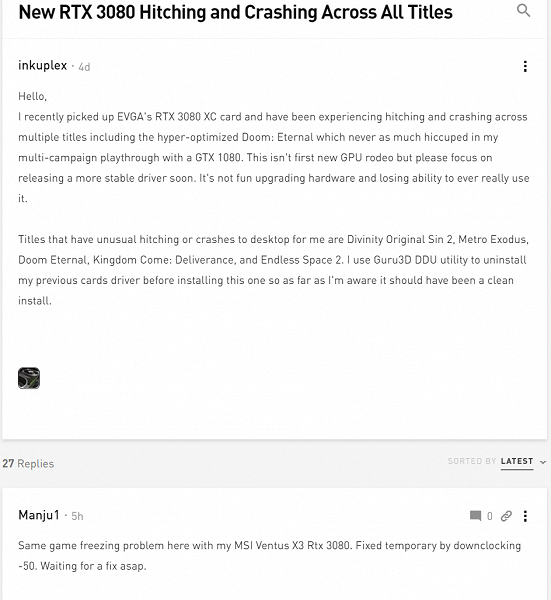
Task: Click the thread title heading
Action: point(235,12)
